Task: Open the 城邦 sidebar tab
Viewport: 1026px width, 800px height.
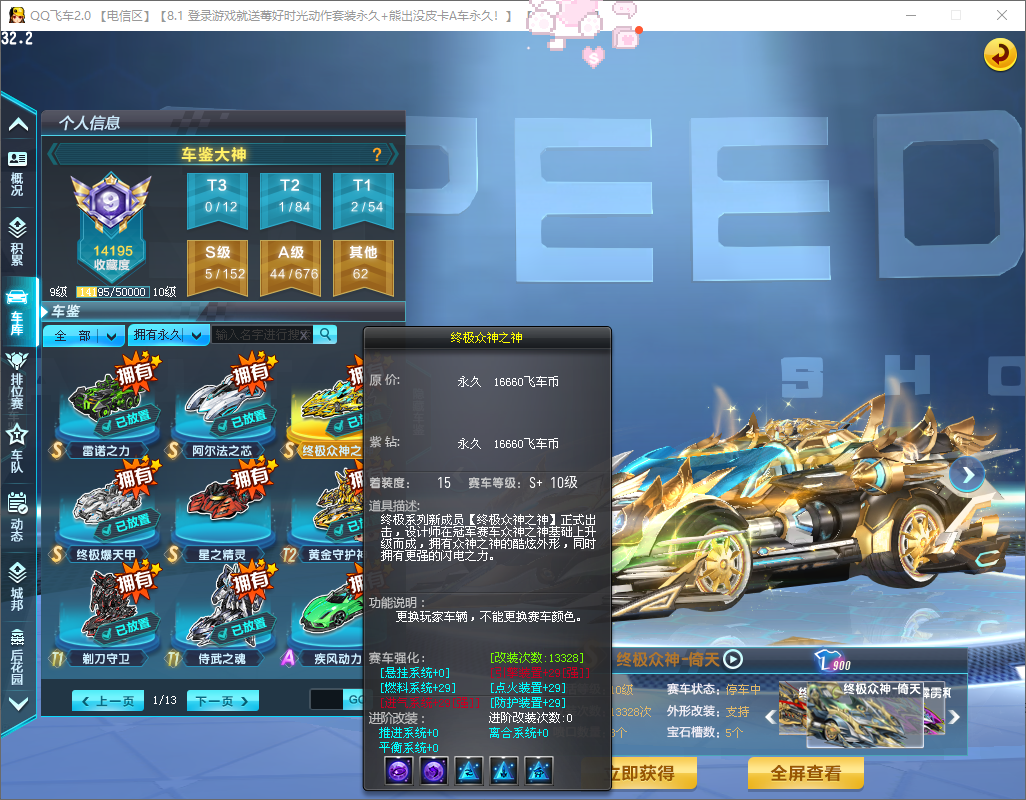Action: tap(17, 585)
